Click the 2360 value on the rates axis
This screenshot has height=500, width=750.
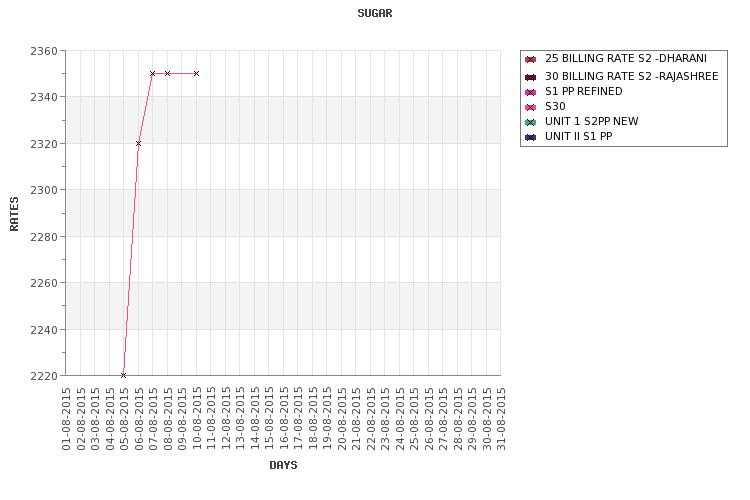click(x=44, y=51)
